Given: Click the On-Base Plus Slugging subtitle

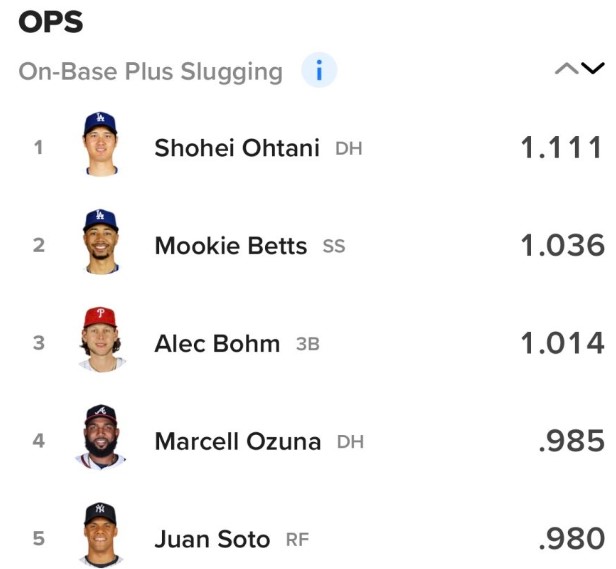Looking at the screenshot, I should pyautogui.click(x=150, y=72).
